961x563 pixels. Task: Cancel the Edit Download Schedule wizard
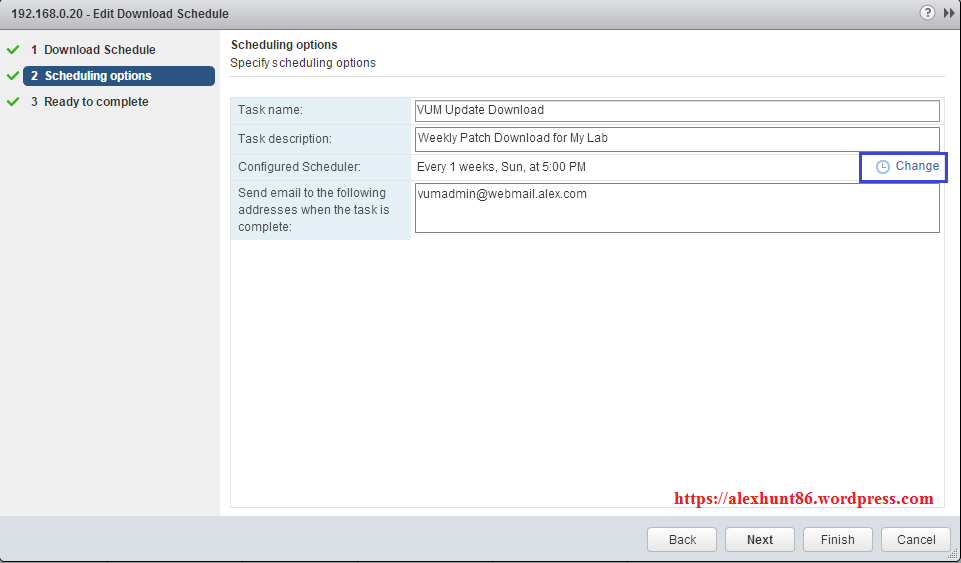915,540
